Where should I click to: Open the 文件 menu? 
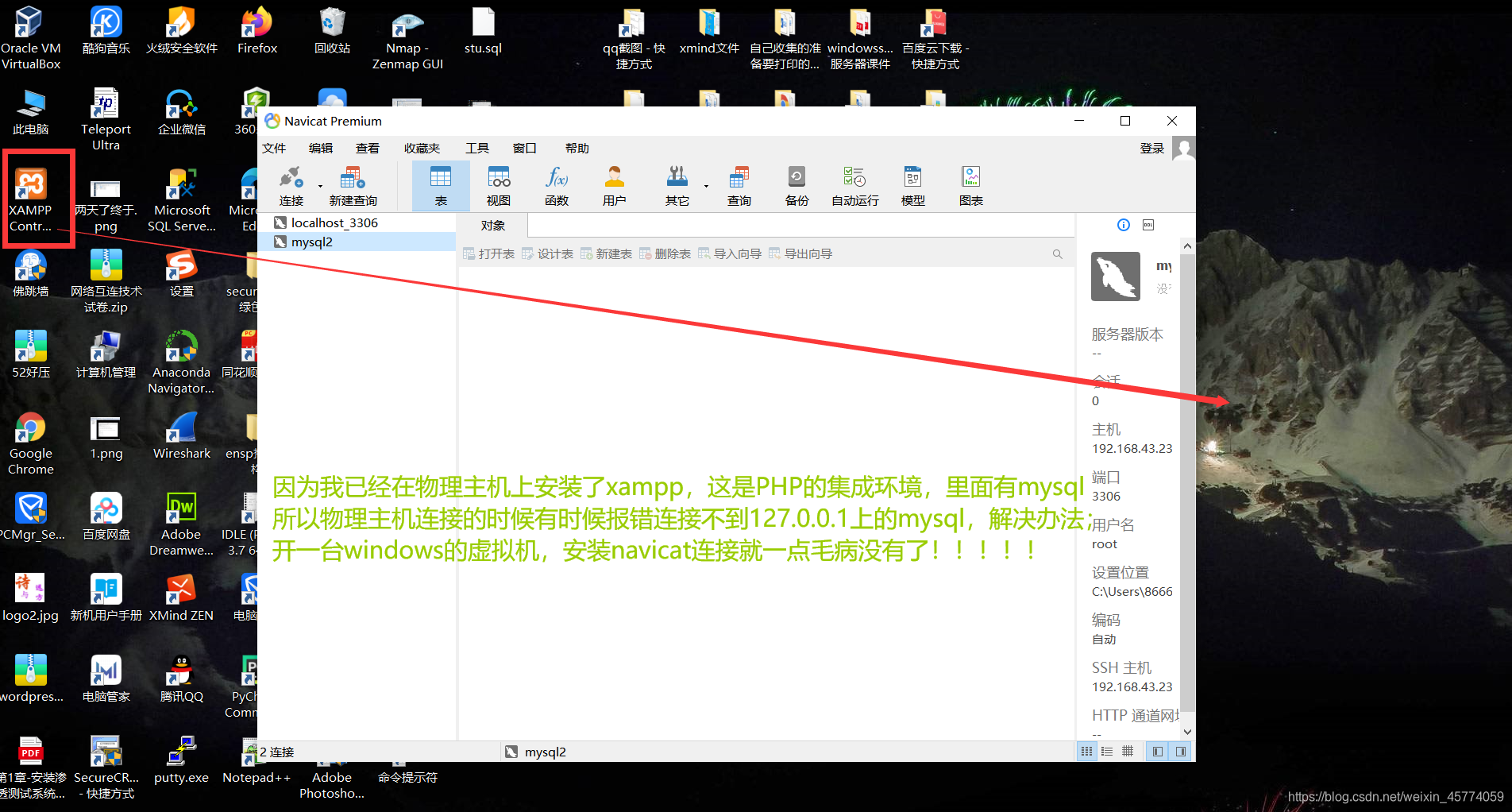pos(274,149)
